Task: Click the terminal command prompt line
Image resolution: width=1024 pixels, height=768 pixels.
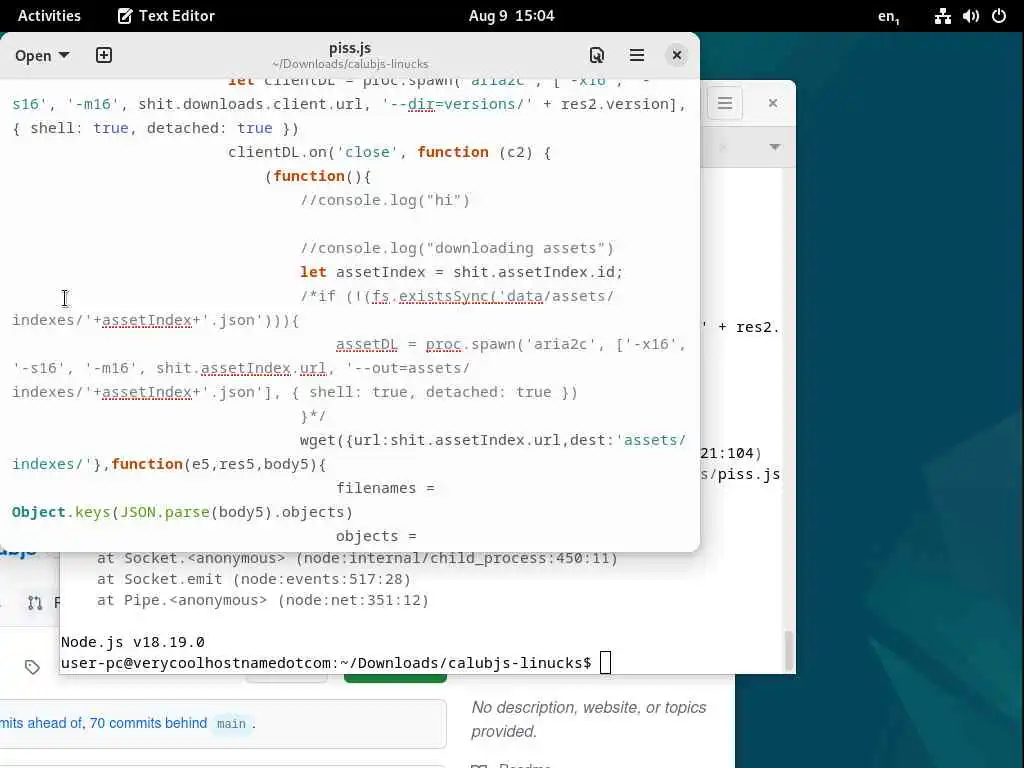Action: 336,663
